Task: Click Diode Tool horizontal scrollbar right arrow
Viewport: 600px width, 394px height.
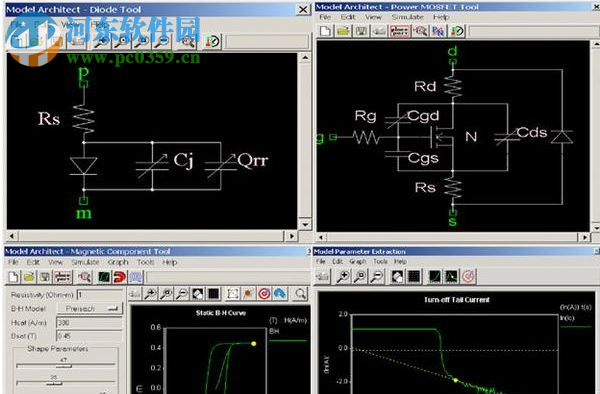Action: click(292, 236)
